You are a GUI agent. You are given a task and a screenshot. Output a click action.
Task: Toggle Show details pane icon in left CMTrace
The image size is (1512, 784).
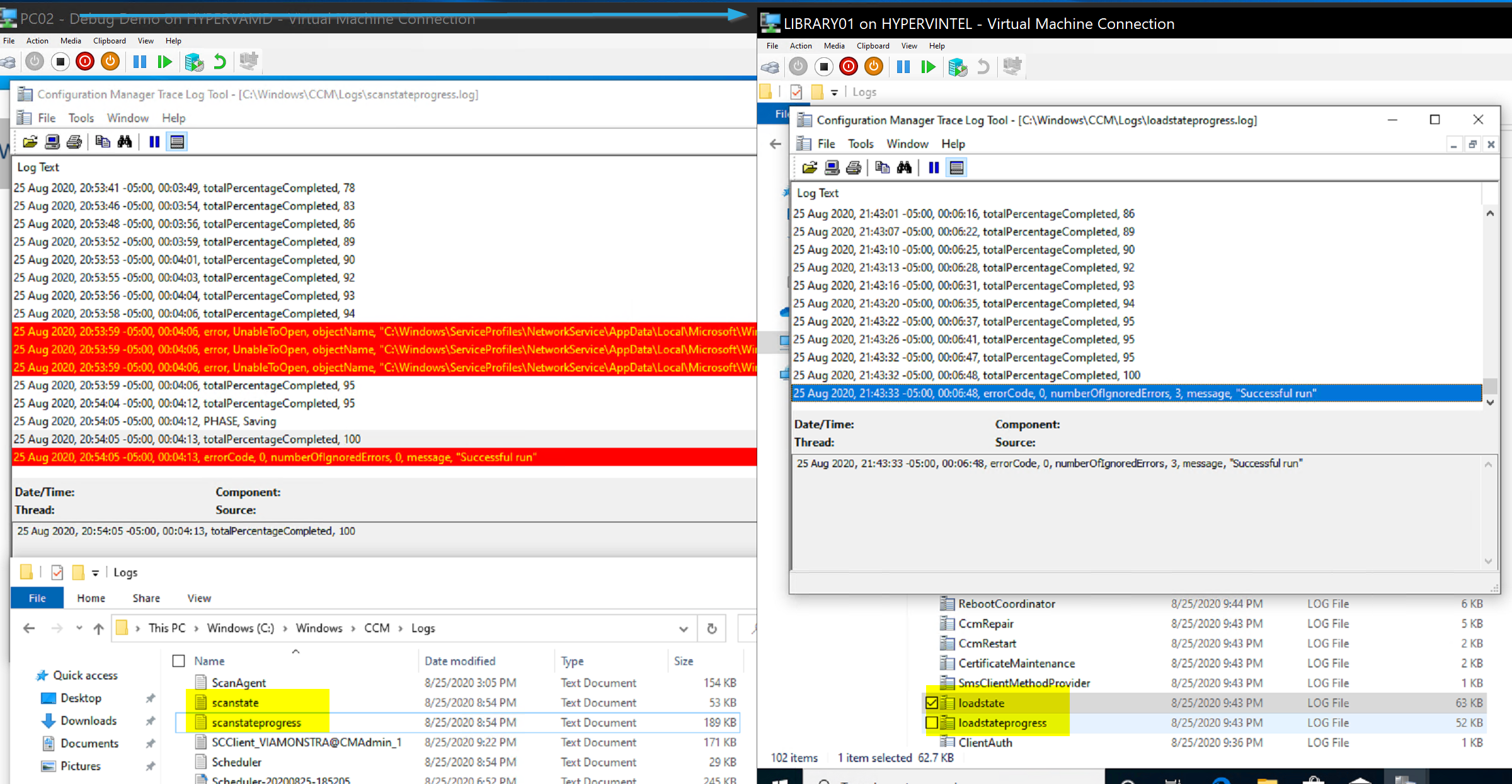177,142
